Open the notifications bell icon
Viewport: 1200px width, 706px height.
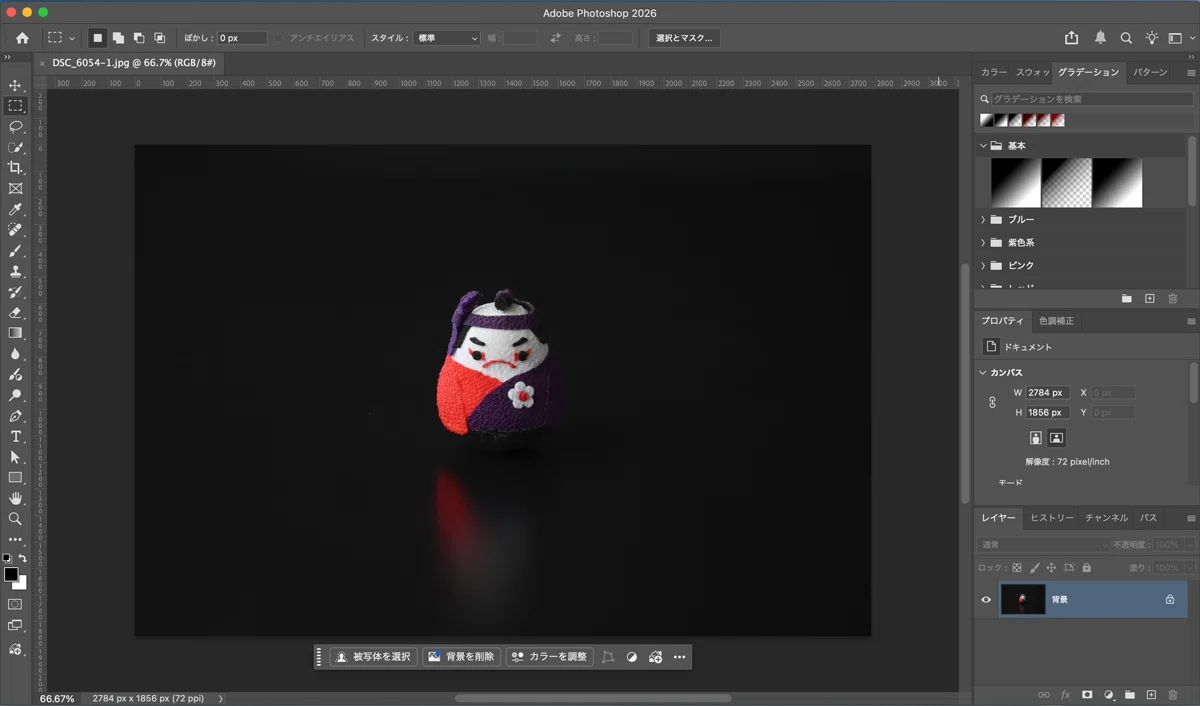coord(1100,38)
